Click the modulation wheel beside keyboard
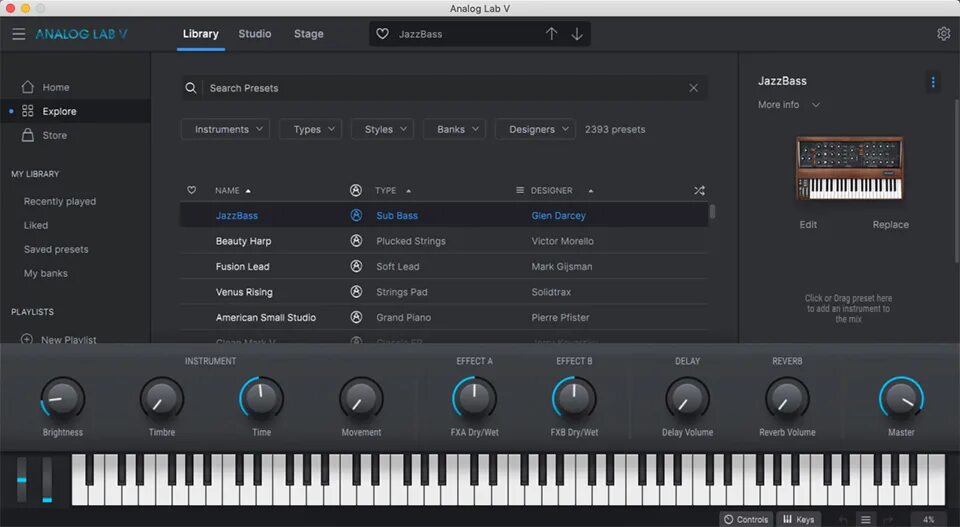This screenshot has width=960, height=527. tap(47, 480)
